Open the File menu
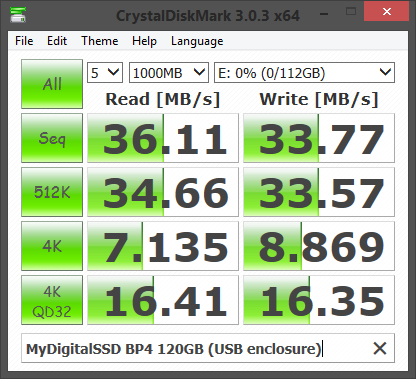 [24, 41]
